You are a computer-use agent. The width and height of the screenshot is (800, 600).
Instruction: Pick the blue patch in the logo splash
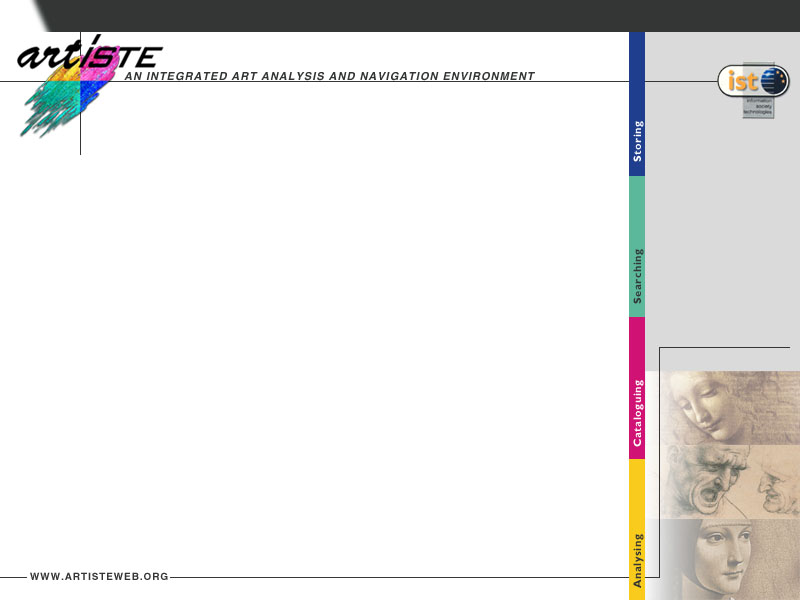(91, 92)
